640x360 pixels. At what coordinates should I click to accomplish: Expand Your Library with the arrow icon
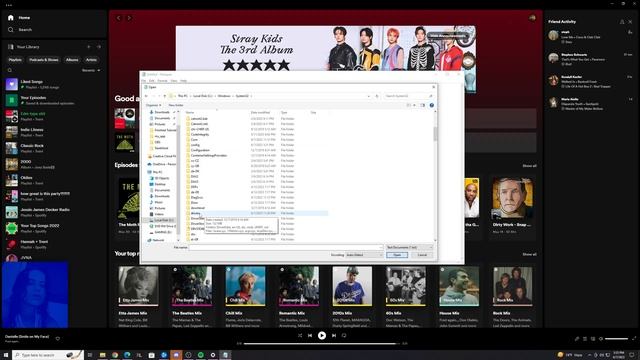pos(99,47)
